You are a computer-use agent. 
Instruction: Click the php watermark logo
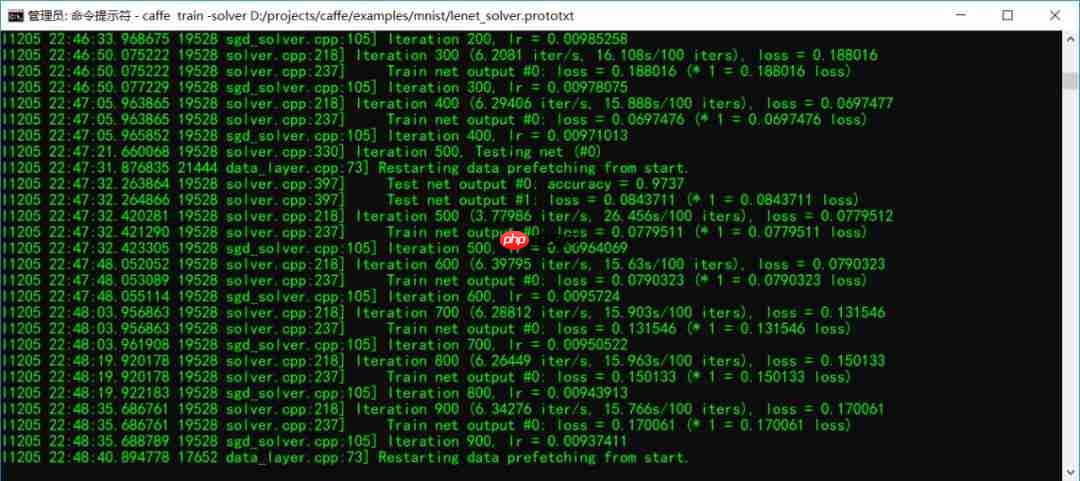coord(515,240)
